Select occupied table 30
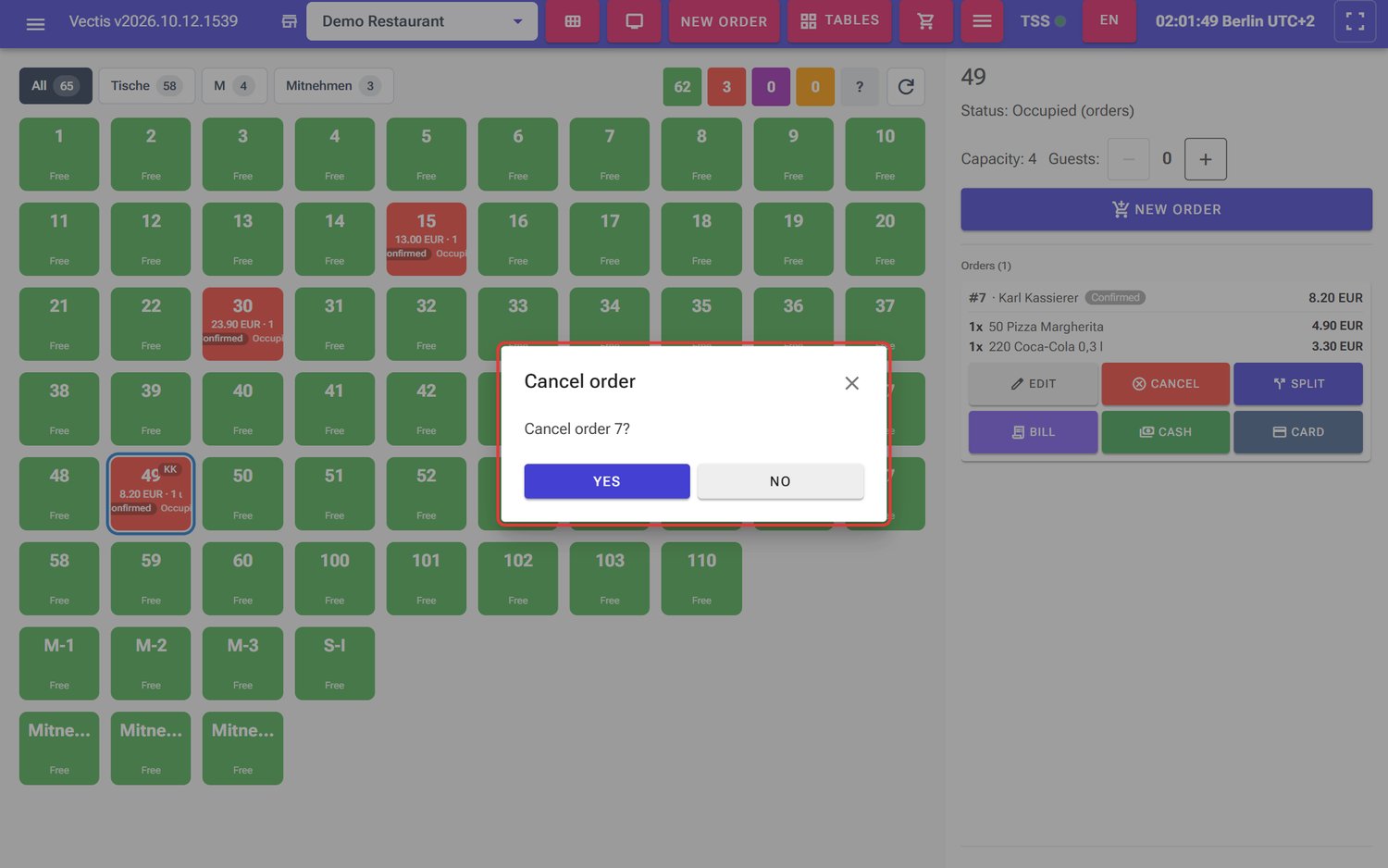 pos(242,324)
